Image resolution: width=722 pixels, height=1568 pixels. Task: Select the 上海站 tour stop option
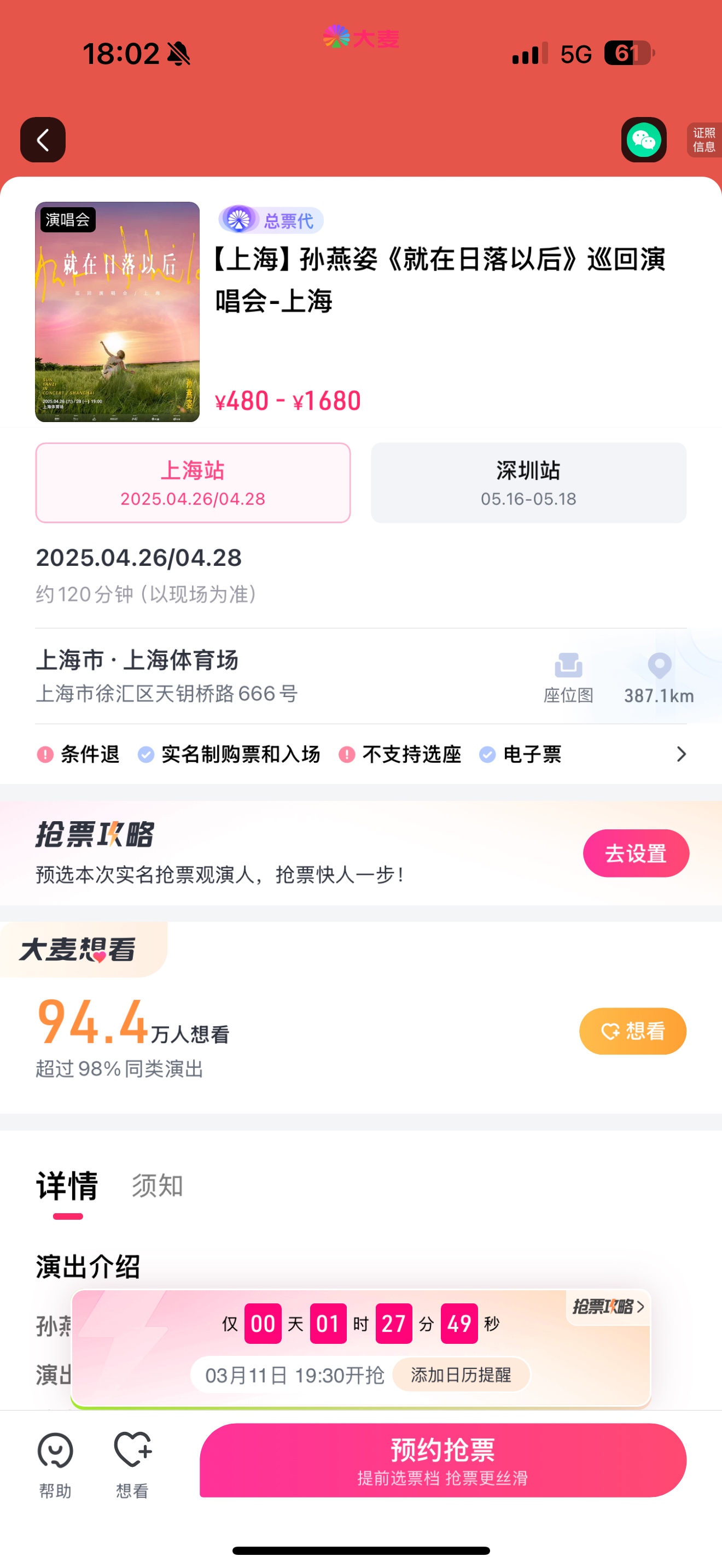pyautogui.click(x=193, y=483)
